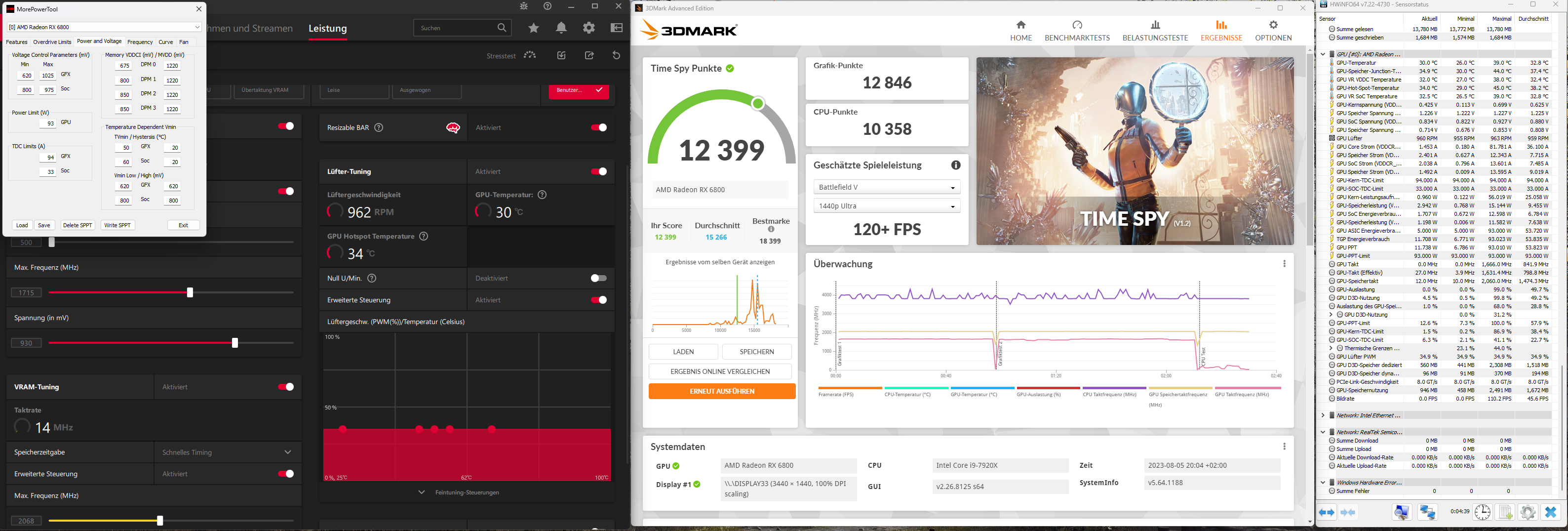Click the HWiNFO monitor with magnifier button
Viewport: 1568px width, 531px height.
coord(1402,513)
